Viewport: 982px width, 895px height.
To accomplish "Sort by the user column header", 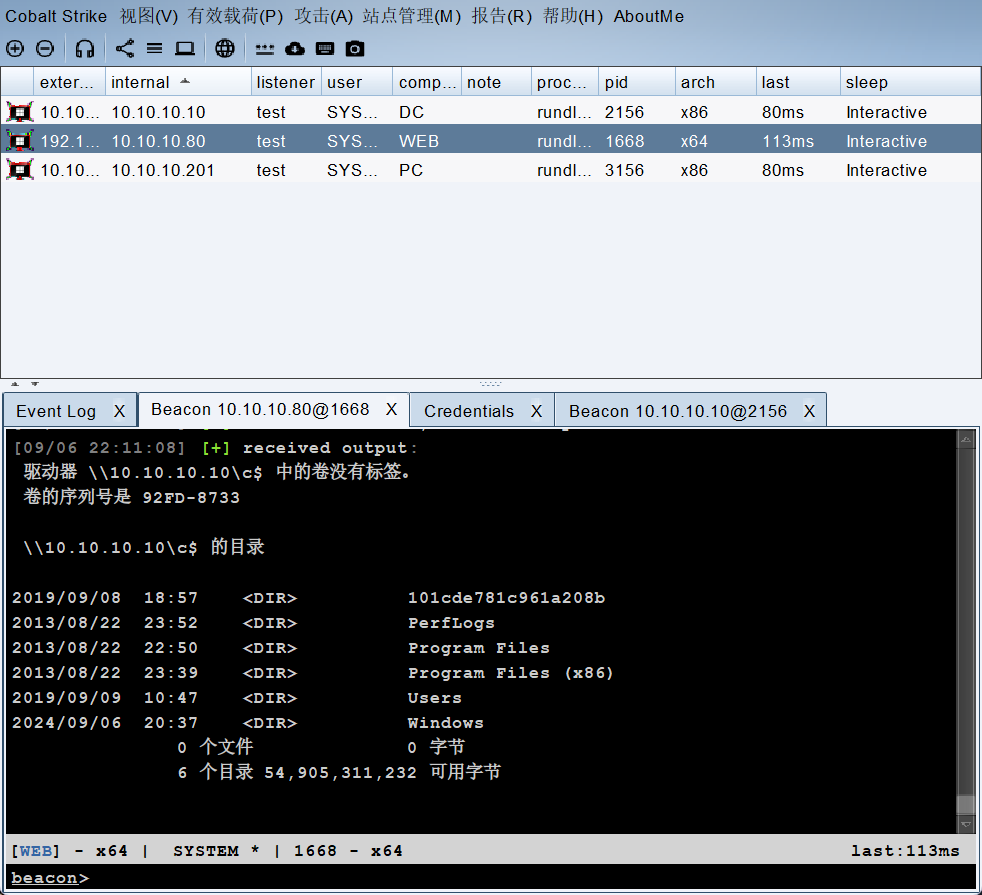I will coord(357,82).
